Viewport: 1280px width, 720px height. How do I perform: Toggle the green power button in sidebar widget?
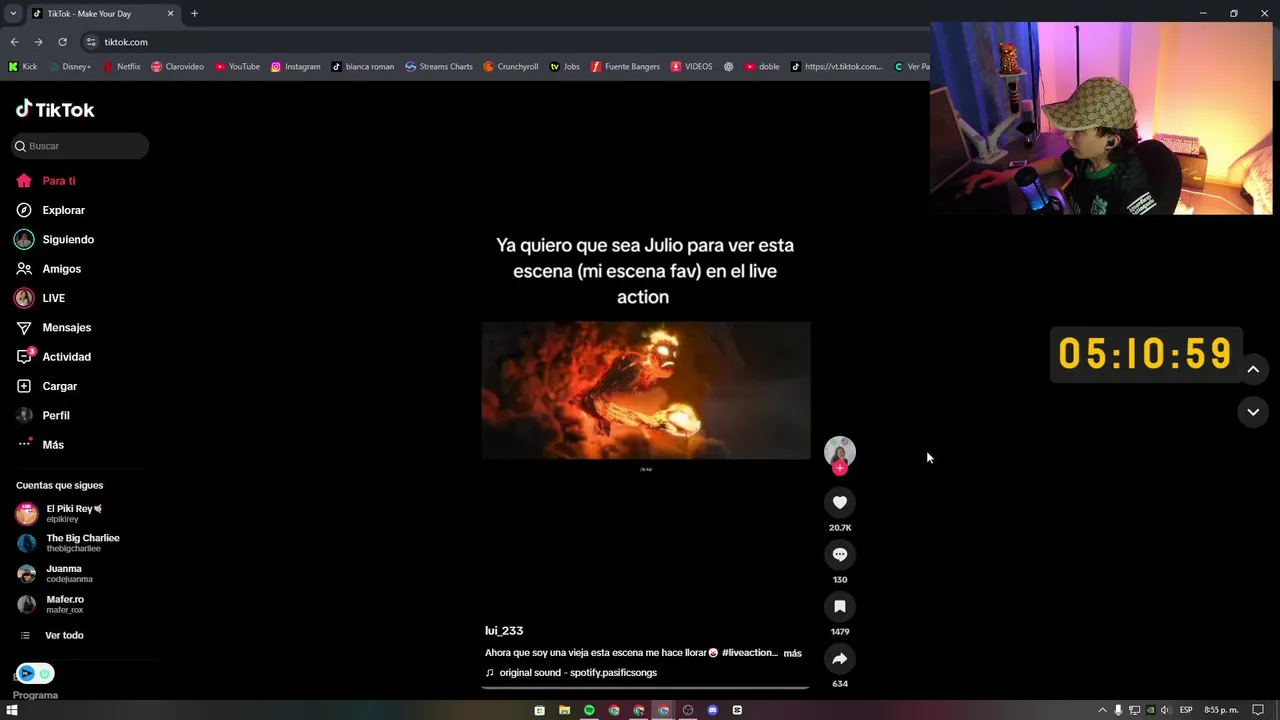tap(45, 674)
